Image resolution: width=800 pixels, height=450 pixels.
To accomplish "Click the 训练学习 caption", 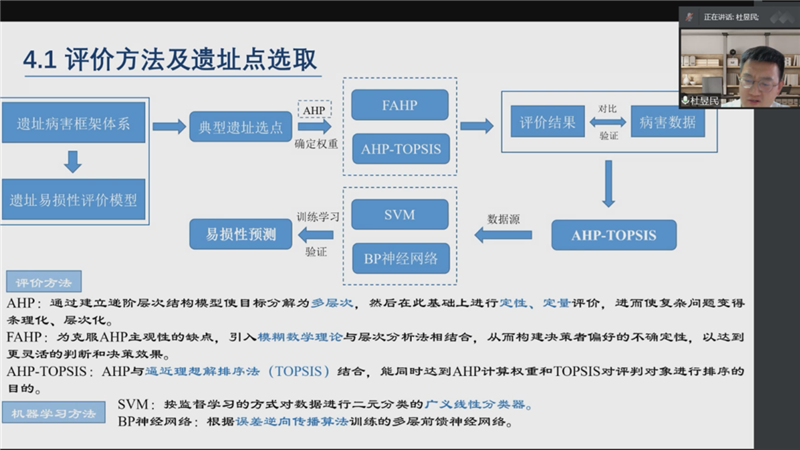I will (318, 217).
